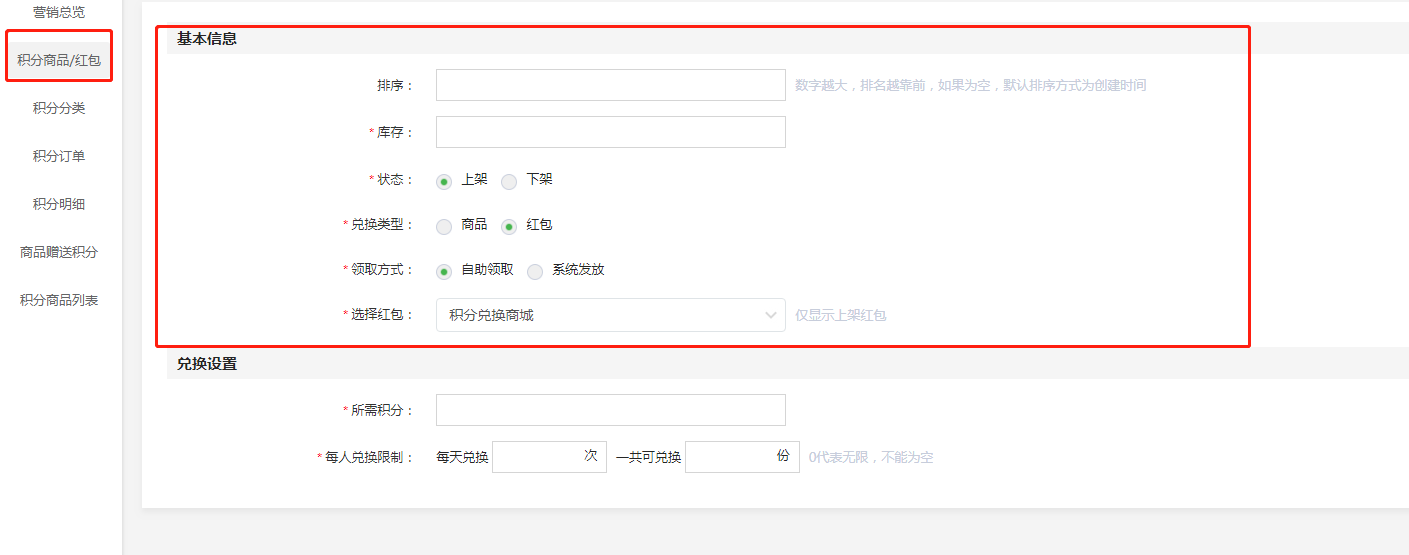Click the 库存 input field

point(611,132)
